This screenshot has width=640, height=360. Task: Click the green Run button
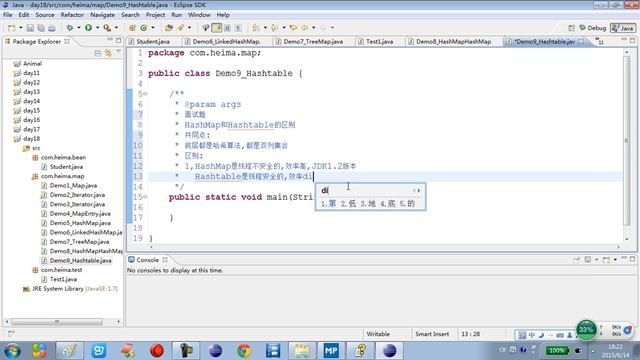[89, 28]
